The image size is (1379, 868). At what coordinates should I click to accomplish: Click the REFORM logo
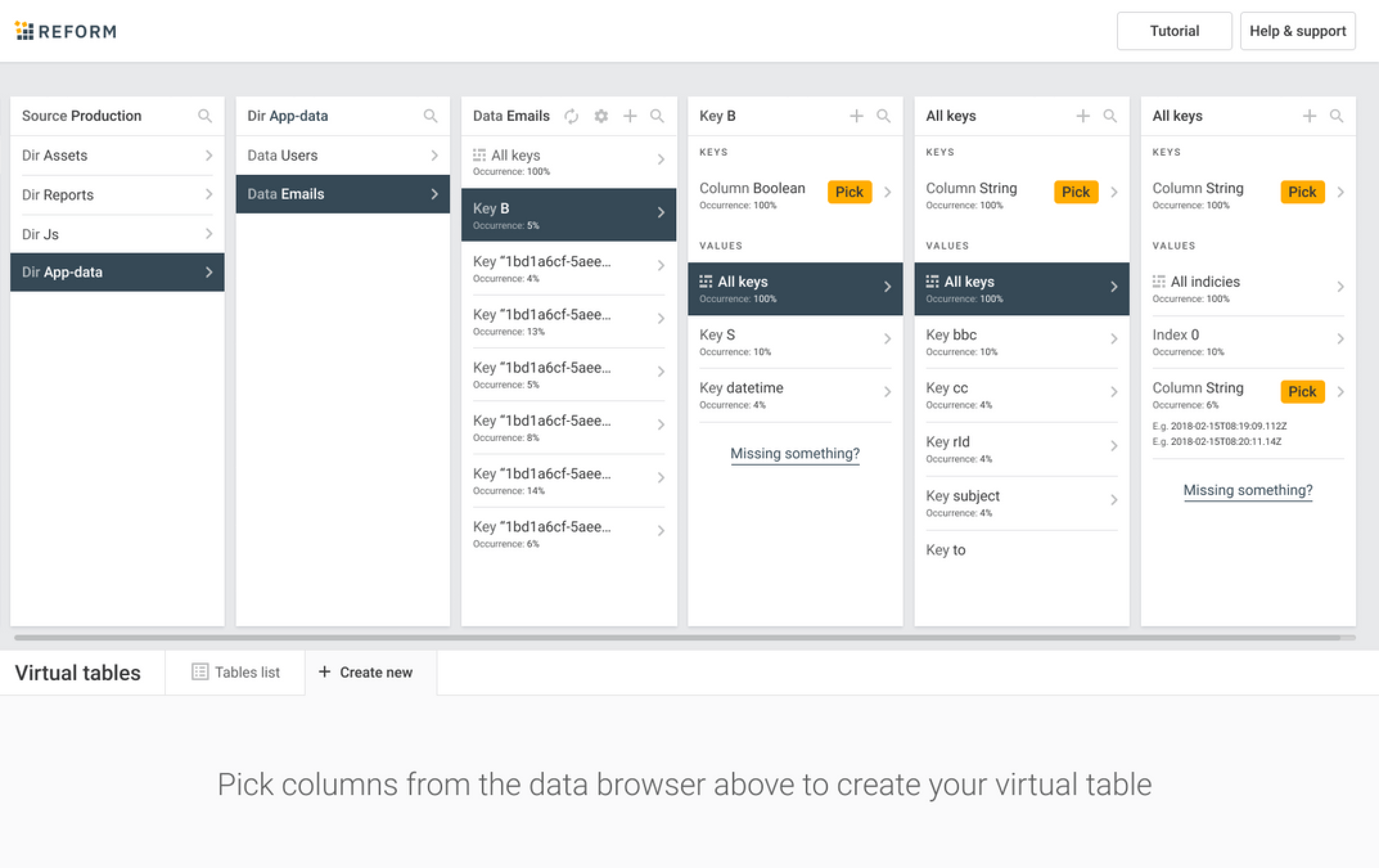tap(65, 31)
